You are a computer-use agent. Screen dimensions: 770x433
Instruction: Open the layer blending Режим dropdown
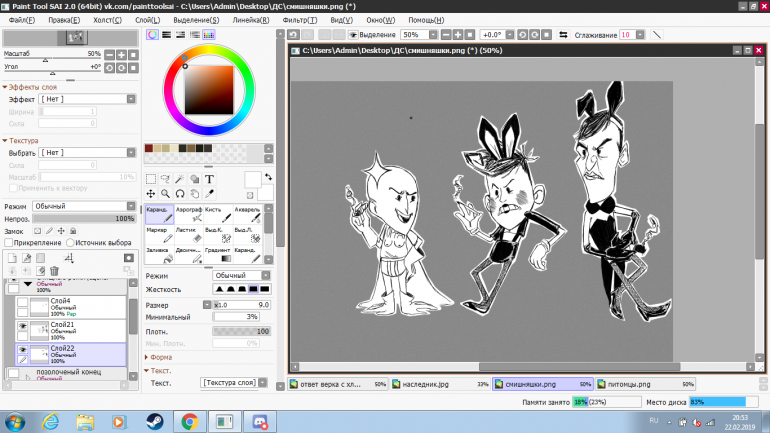82,206
